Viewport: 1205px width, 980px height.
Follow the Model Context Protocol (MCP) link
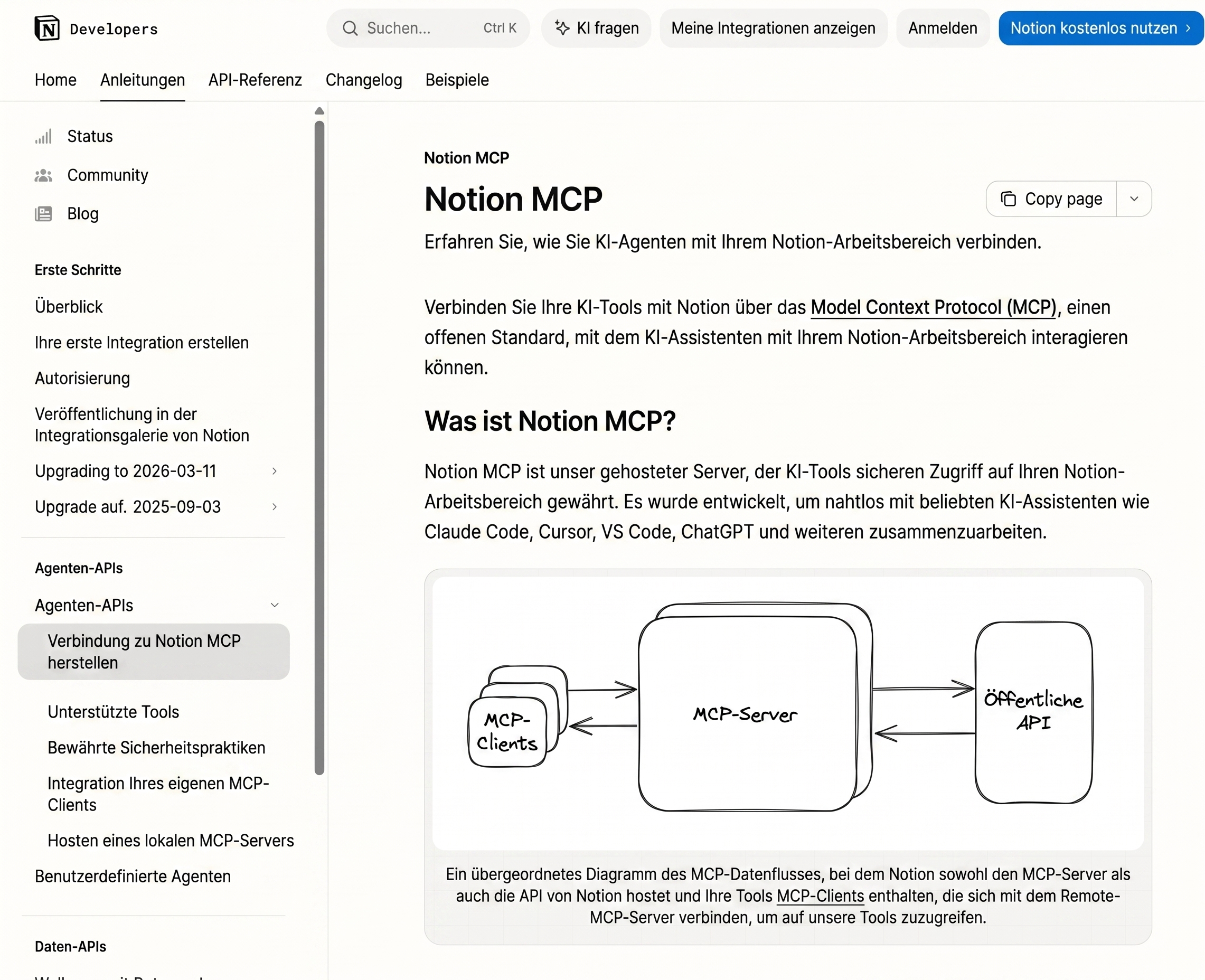(x=933, y=307)
